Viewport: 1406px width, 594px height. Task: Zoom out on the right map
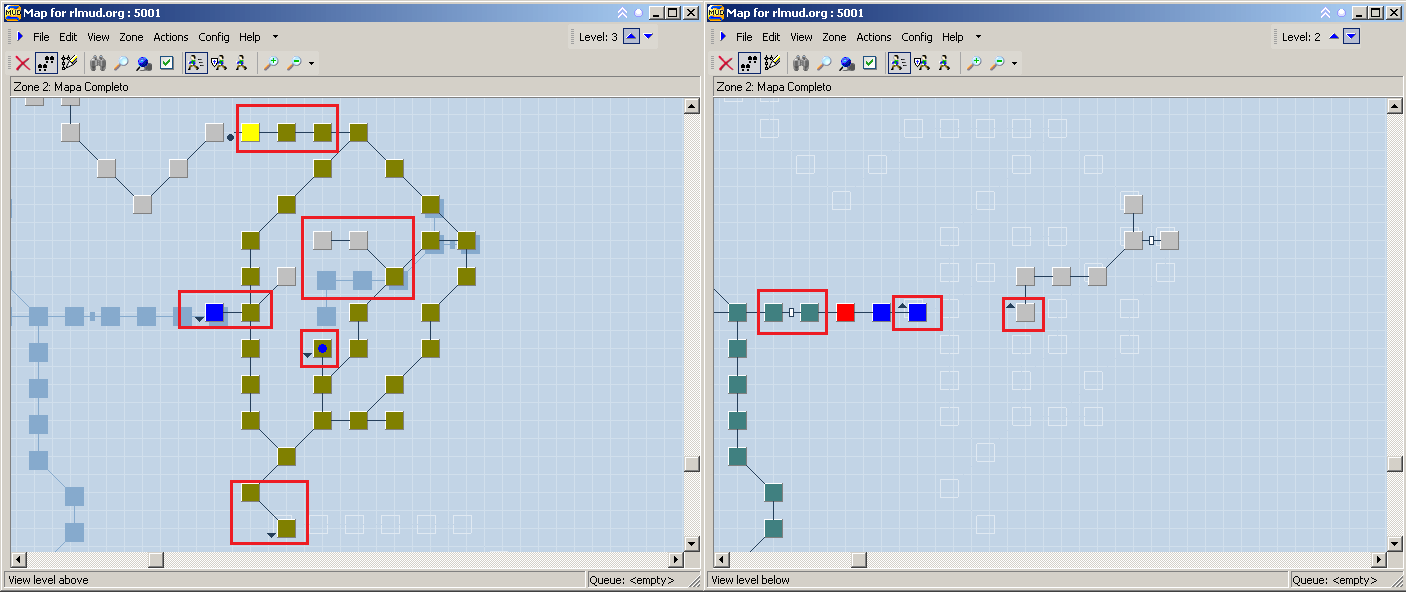coord(997,63)
